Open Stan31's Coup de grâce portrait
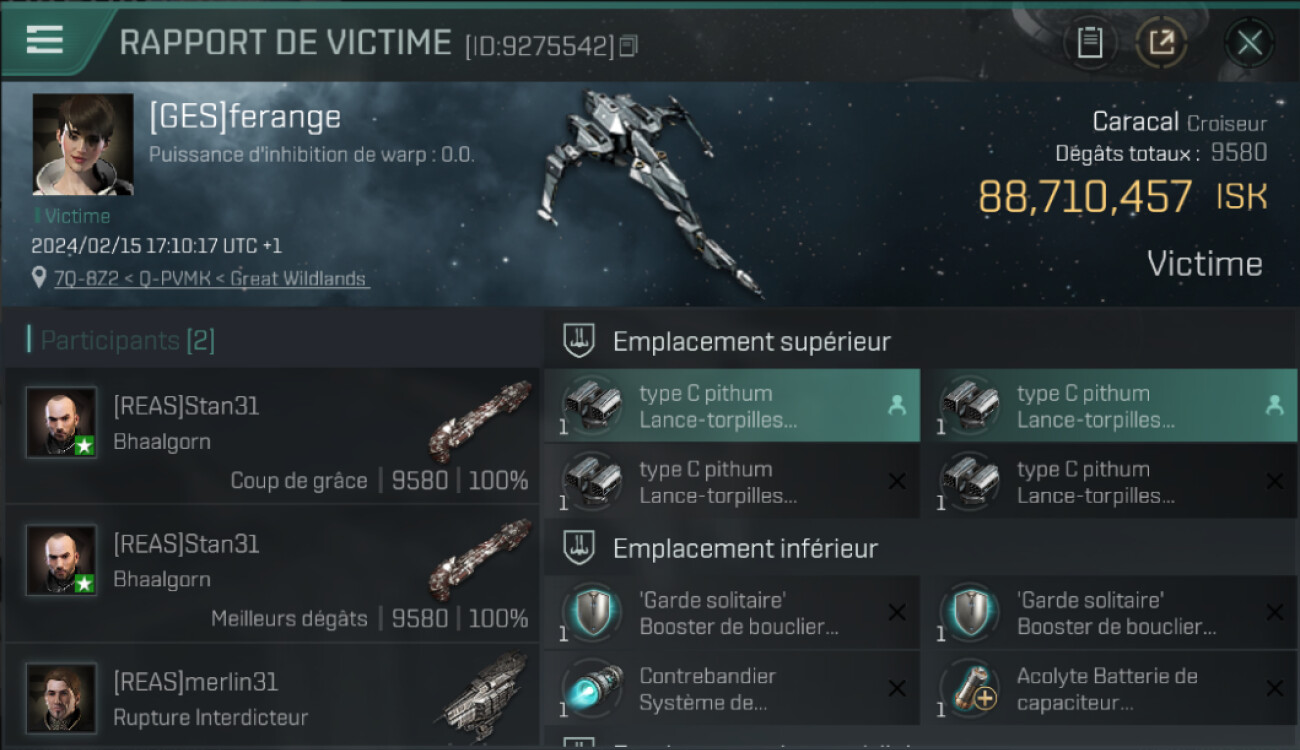1300x750 pixels. coord(61,422)
